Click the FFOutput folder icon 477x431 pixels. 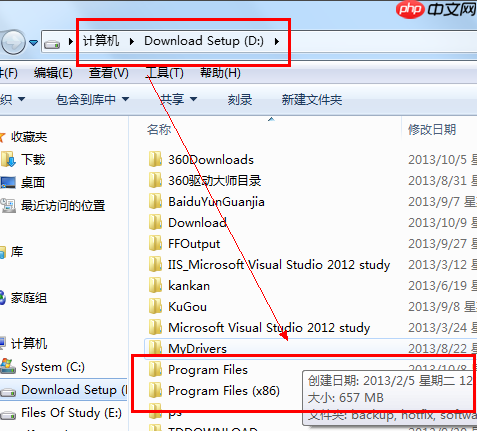[155, 243]
